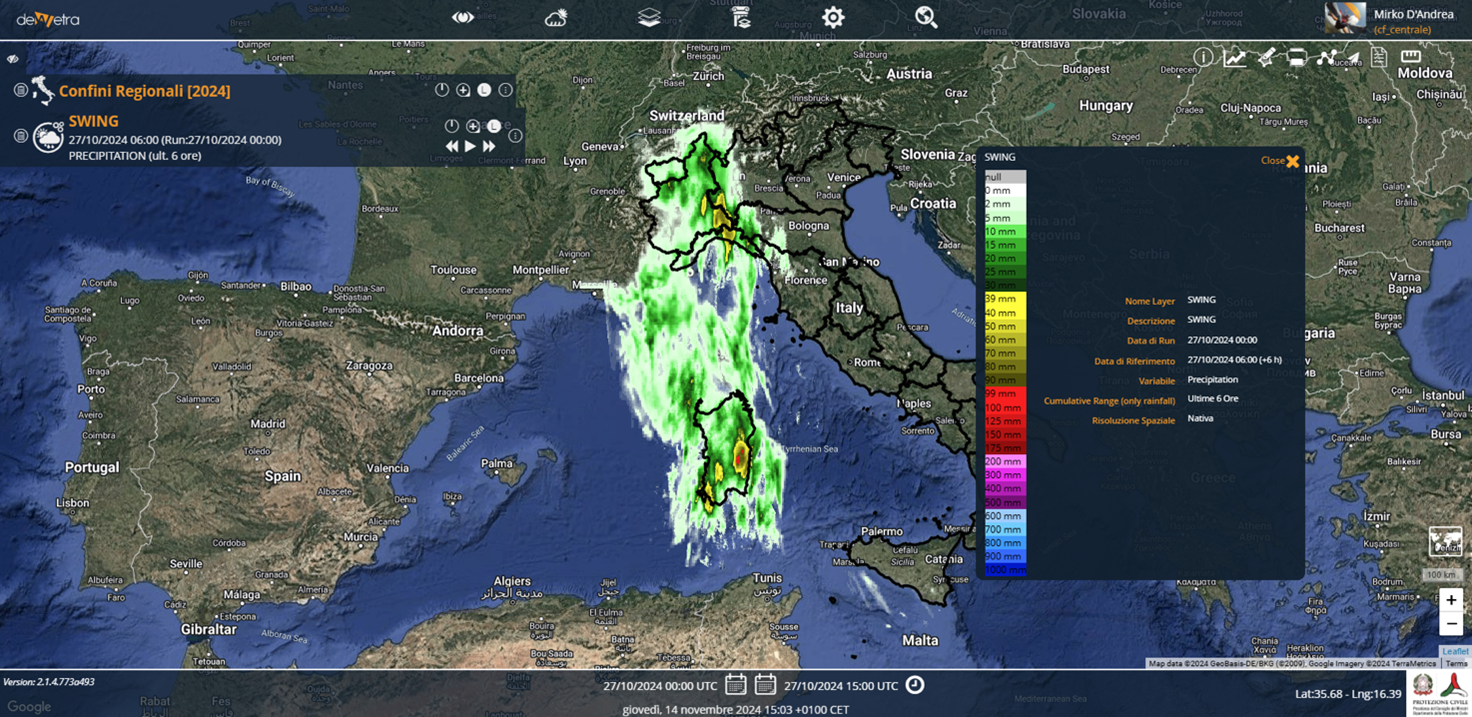
Task: Toggle power for Confini Regionali layer
Action: point(442,90)
